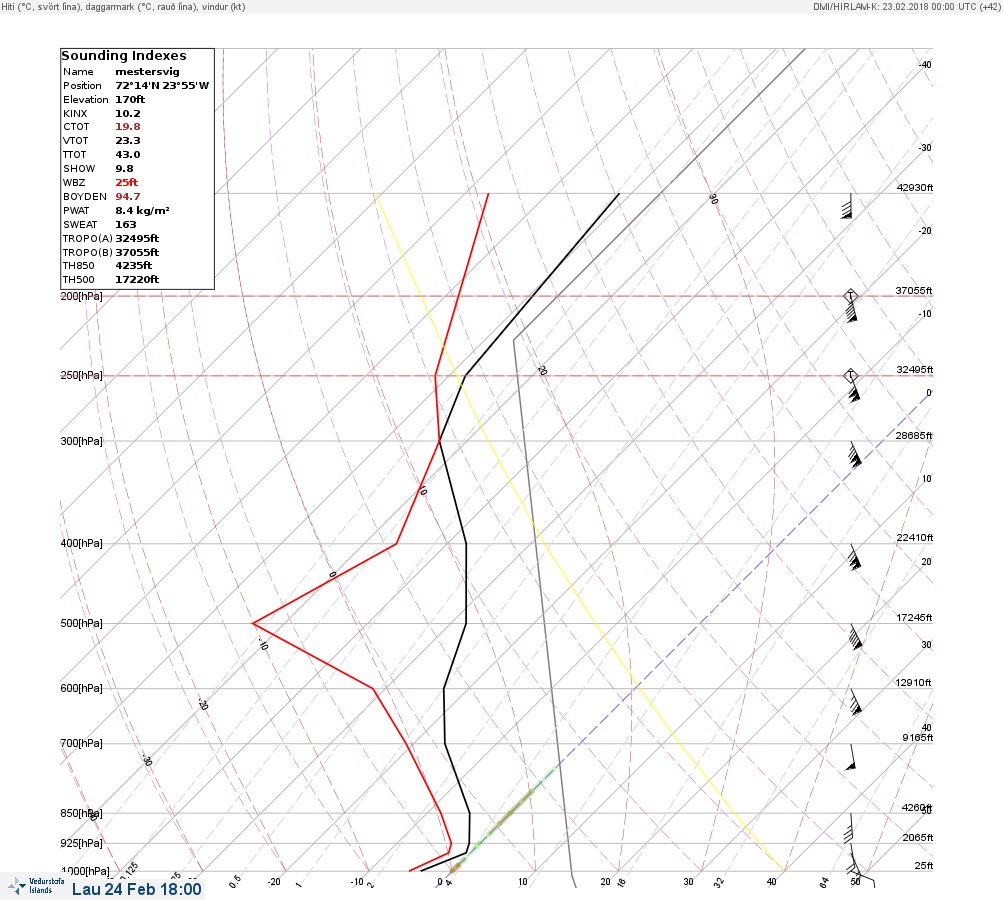Screen dimensions: 1003x900
Task: Click the TH850 value '4235ft'
Action: (x=134, y=265)
